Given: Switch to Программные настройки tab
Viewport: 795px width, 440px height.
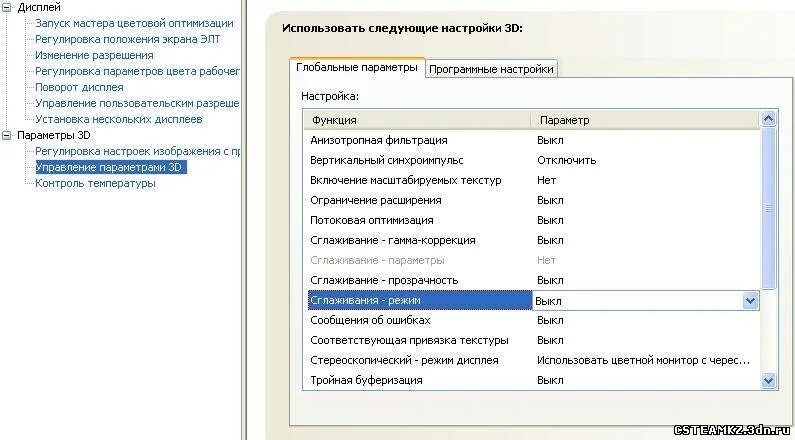Looking at the screenshot, I should pyautogui.click(x=491, y=69).
